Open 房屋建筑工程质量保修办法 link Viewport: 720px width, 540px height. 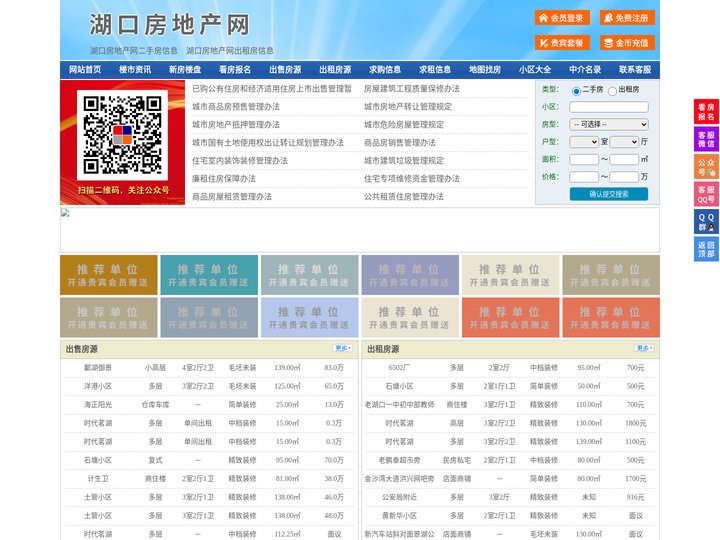pyautogui.click(x=412, y=89)
